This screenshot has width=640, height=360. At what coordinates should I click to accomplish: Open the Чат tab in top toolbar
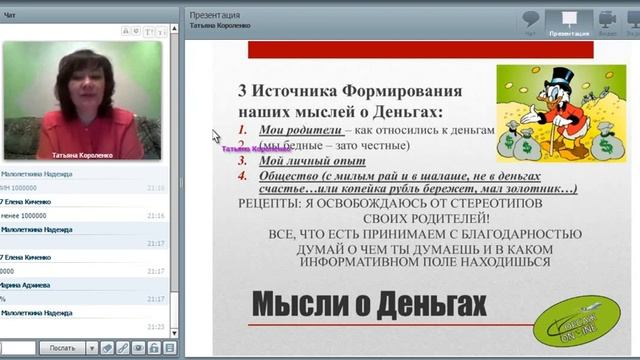coord(530,24)
